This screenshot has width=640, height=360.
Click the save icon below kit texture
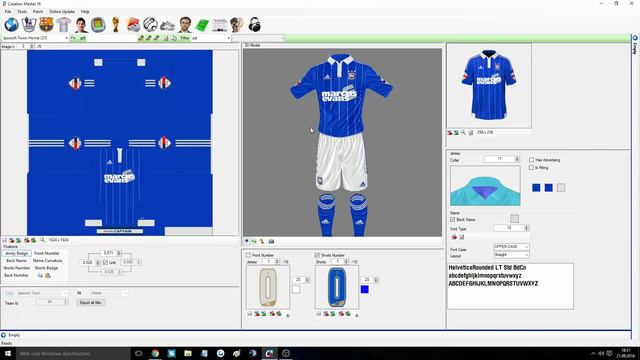[x=5, y=240]
